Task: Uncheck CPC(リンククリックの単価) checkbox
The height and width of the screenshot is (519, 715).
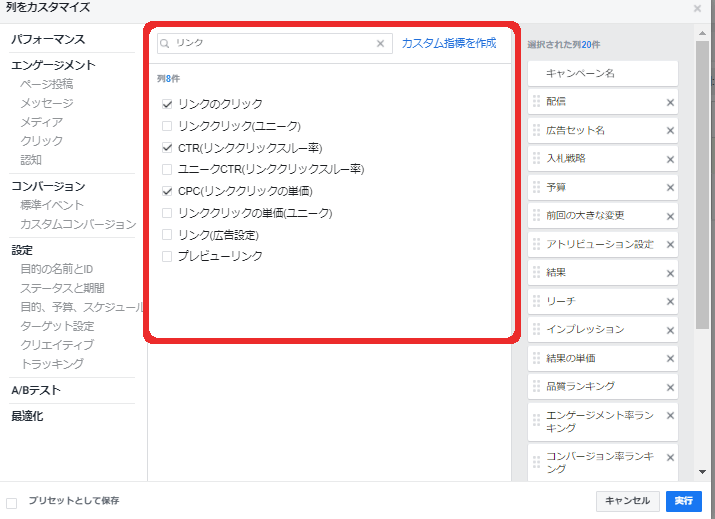Action: coord(167,191)
